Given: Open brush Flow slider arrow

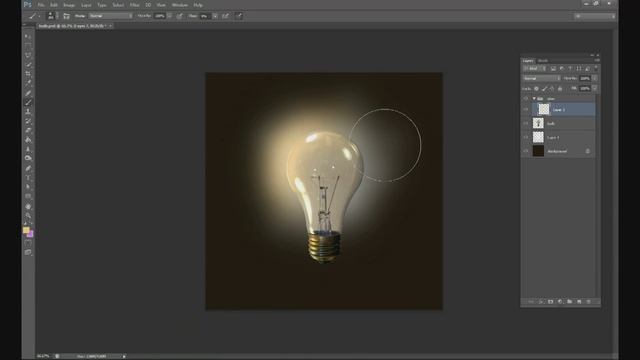Looking at the screenshot, I should (215, 16).
